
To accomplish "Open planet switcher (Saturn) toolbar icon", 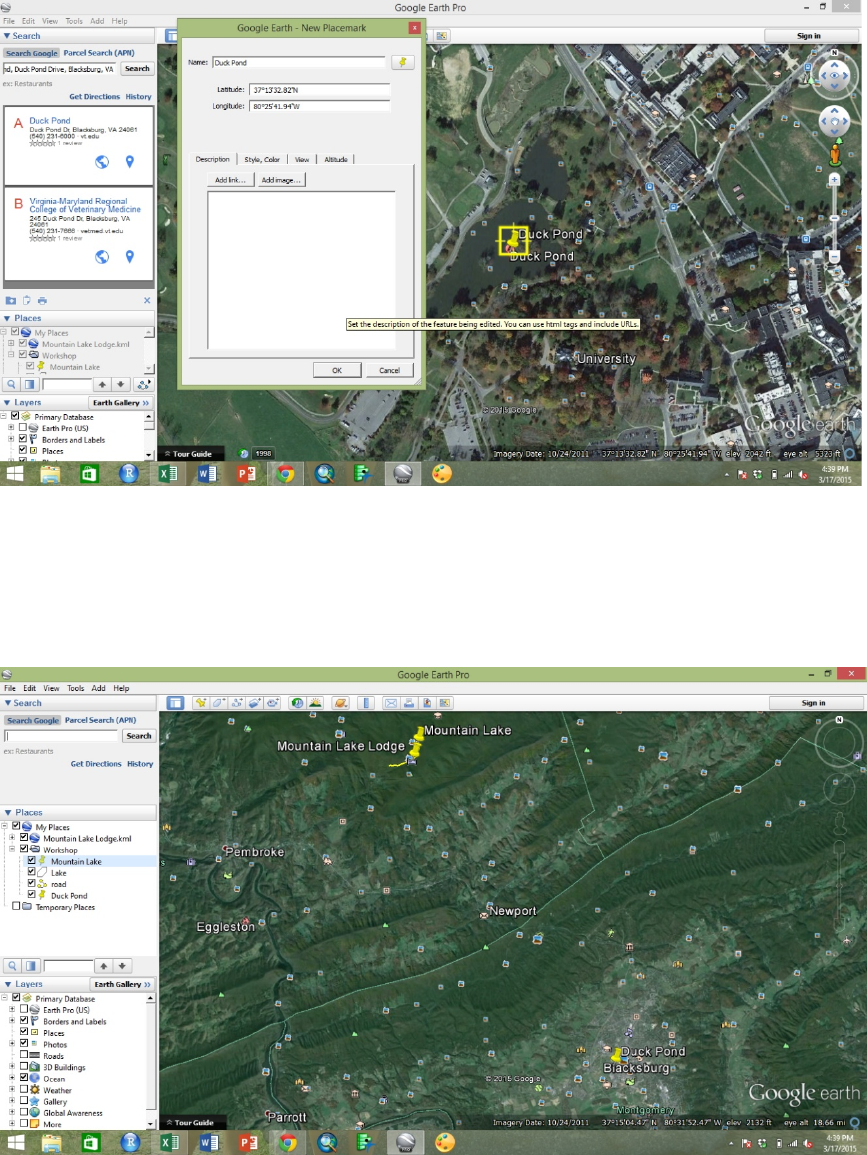I will coord(340,703).
